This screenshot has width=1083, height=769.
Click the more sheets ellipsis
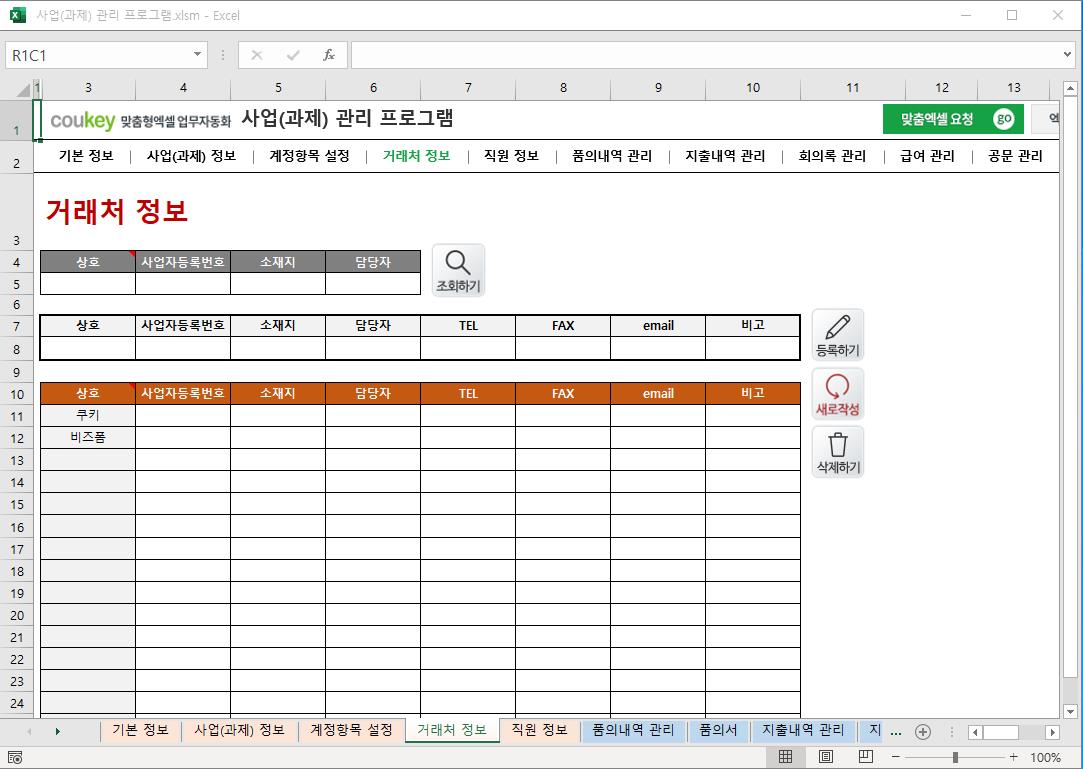click(896, 732)
